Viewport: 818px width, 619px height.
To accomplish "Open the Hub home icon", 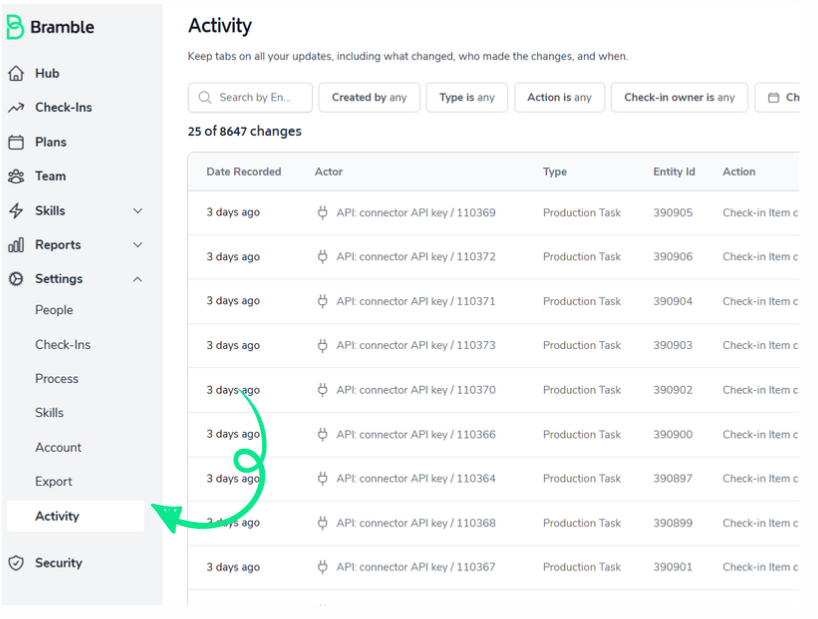I will pyautogui.click(x=16, y=73).
